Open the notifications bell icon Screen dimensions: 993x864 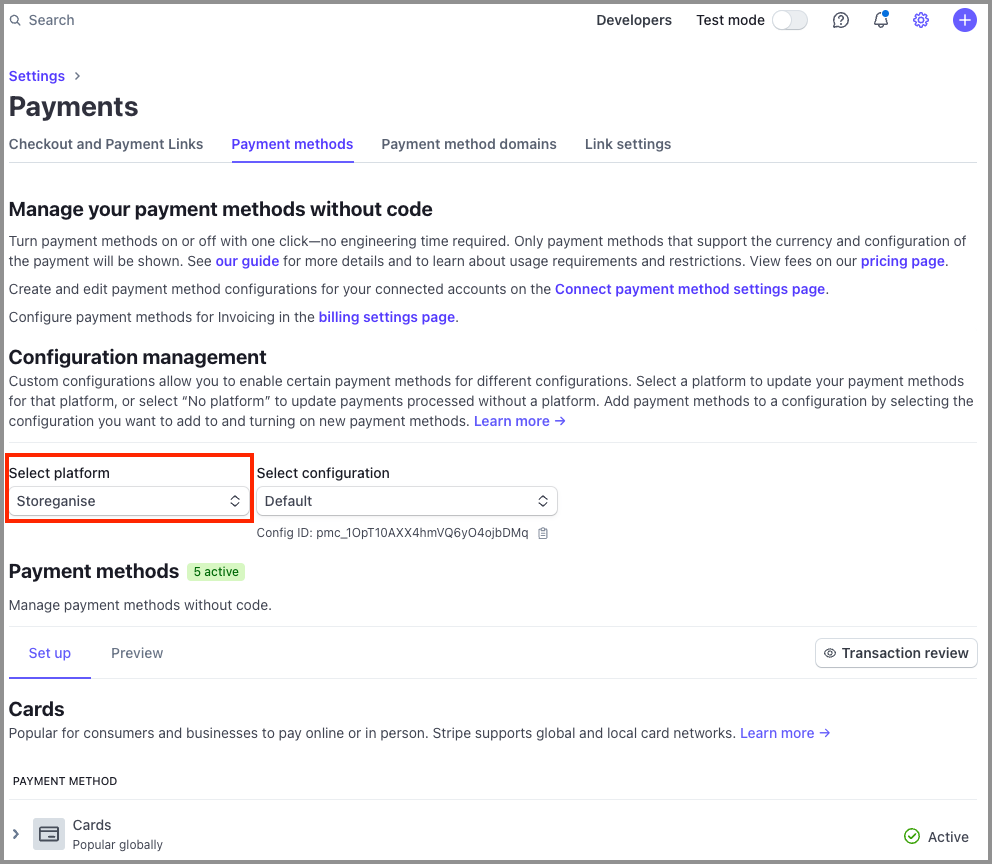880,20
